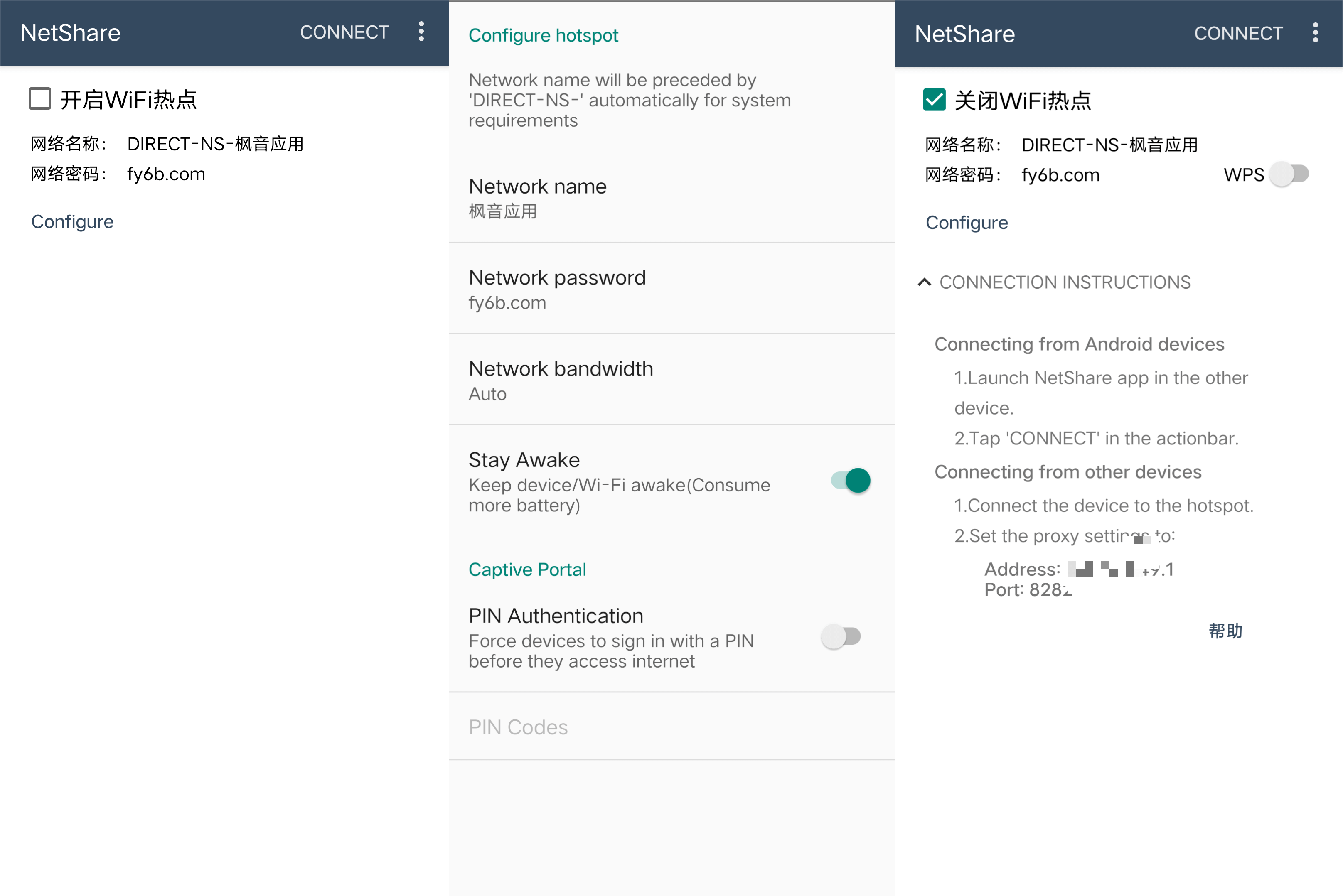
Task: Check the 开启WiFi热点 checkbox
Action: click(x=40, y=98)
